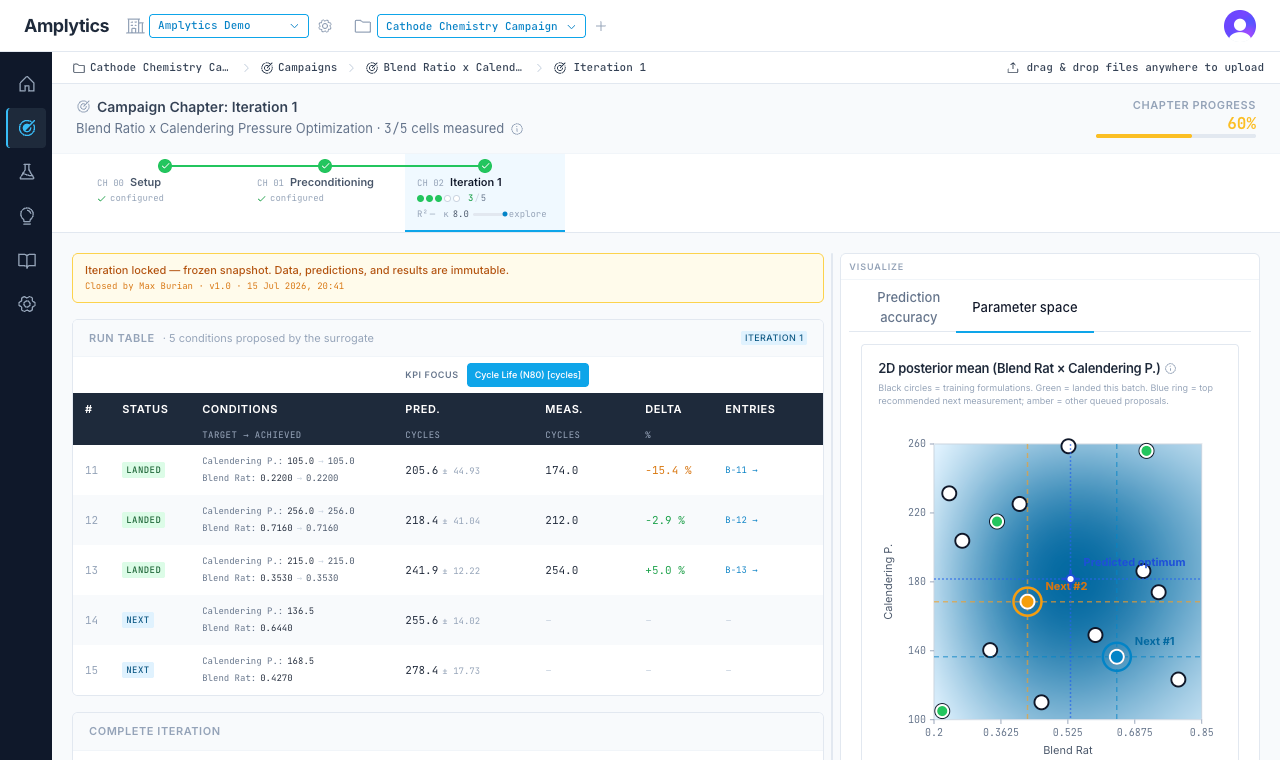Go to Cathode Chemistry Ca… breadcrumb
The height and width of the screenshot is (760, 1280).
151,68
